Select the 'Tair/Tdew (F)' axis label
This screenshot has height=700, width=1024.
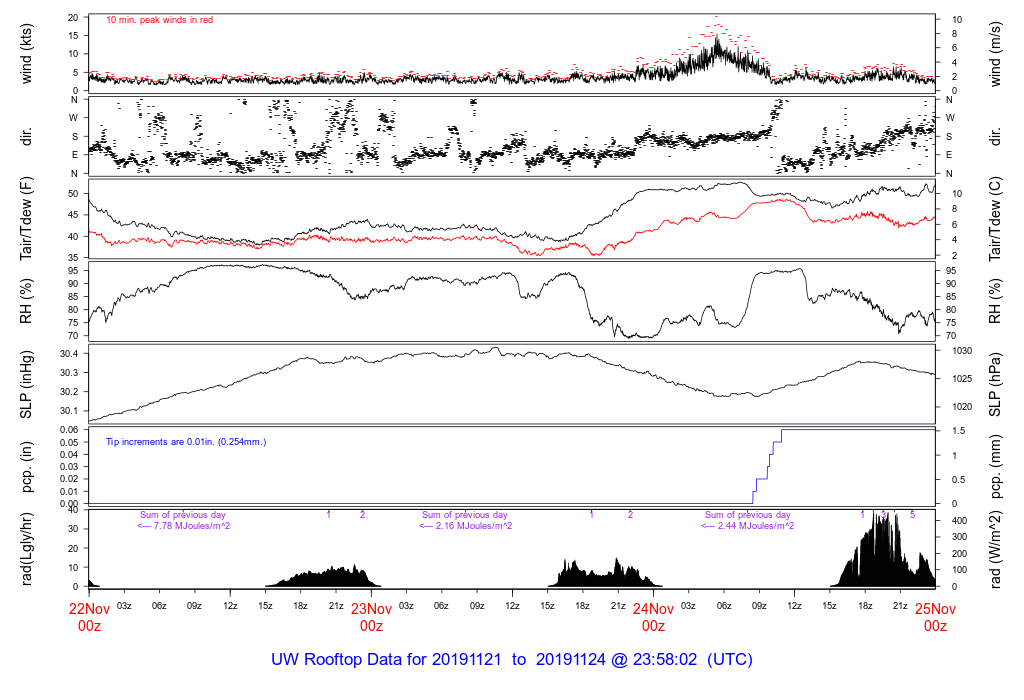[x=26, y=219]
